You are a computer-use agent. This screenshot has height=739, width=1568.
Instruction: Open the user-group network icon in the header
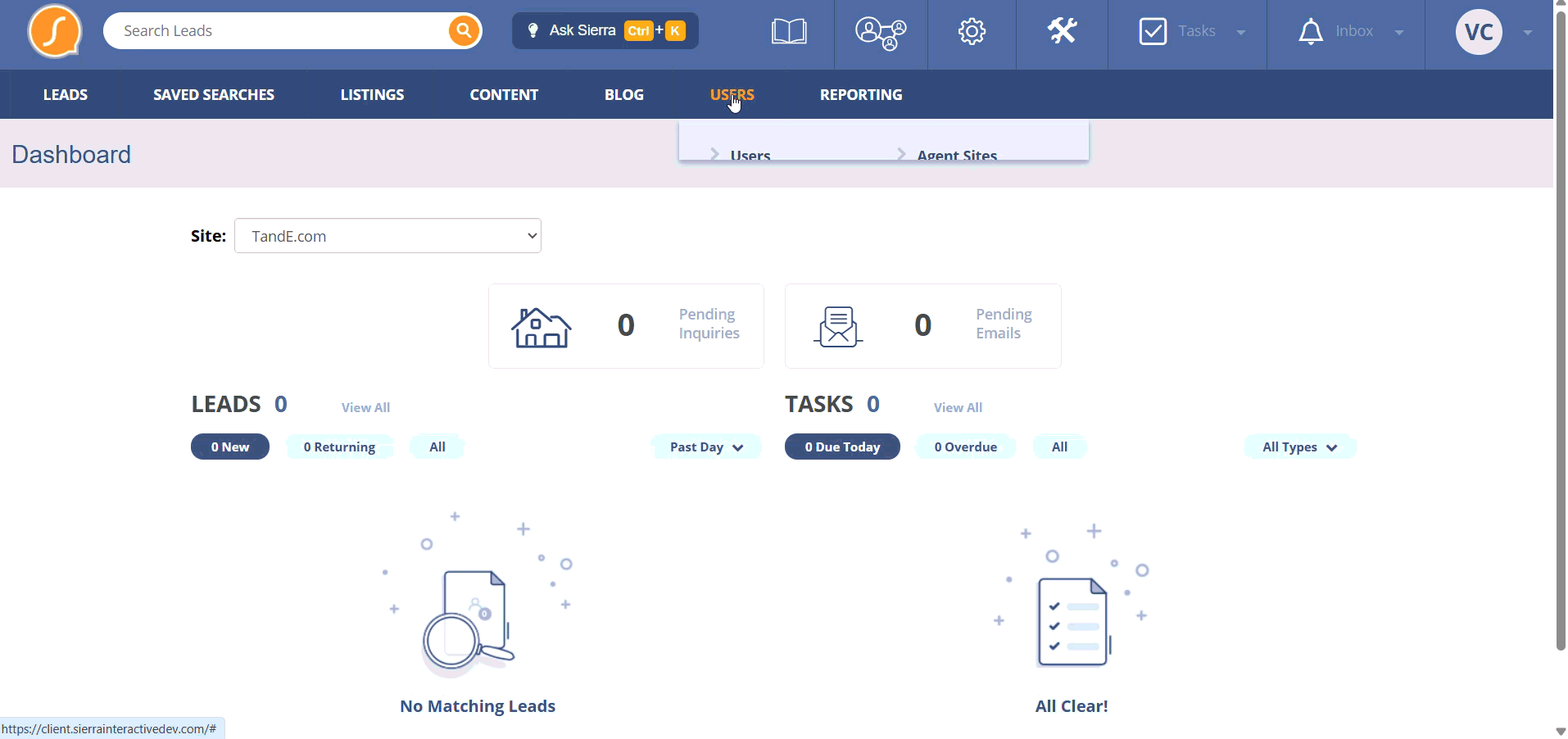[881, 33]
